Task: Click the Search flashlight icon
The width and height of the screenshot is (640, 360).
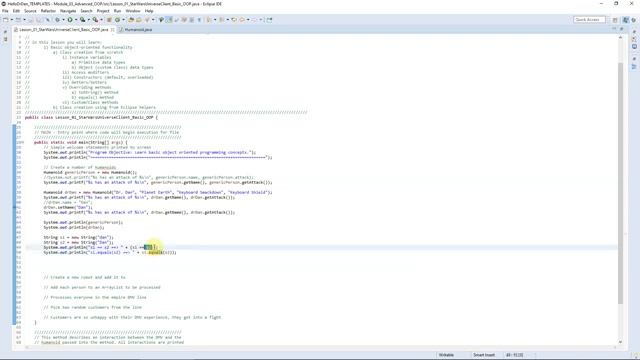Action: (147, 20)
